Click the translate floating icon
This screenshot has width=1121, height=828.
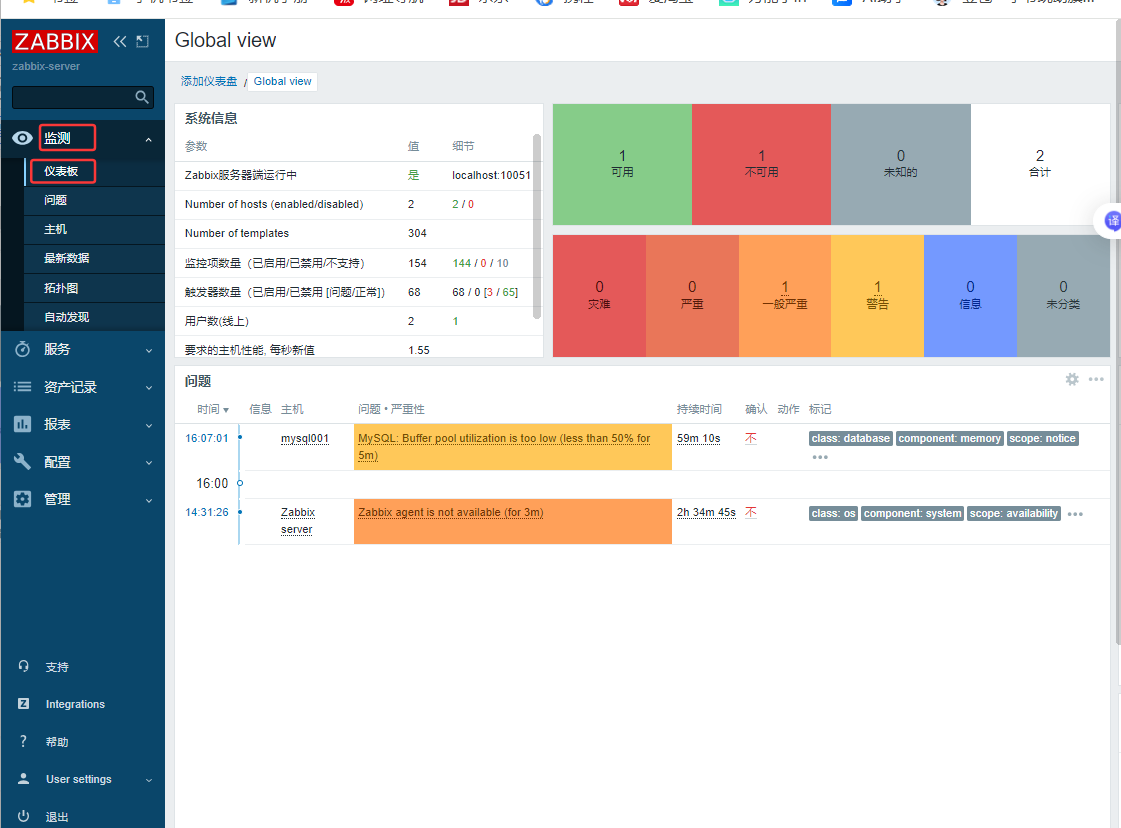pyautogui.click(x=1112, y=221)
